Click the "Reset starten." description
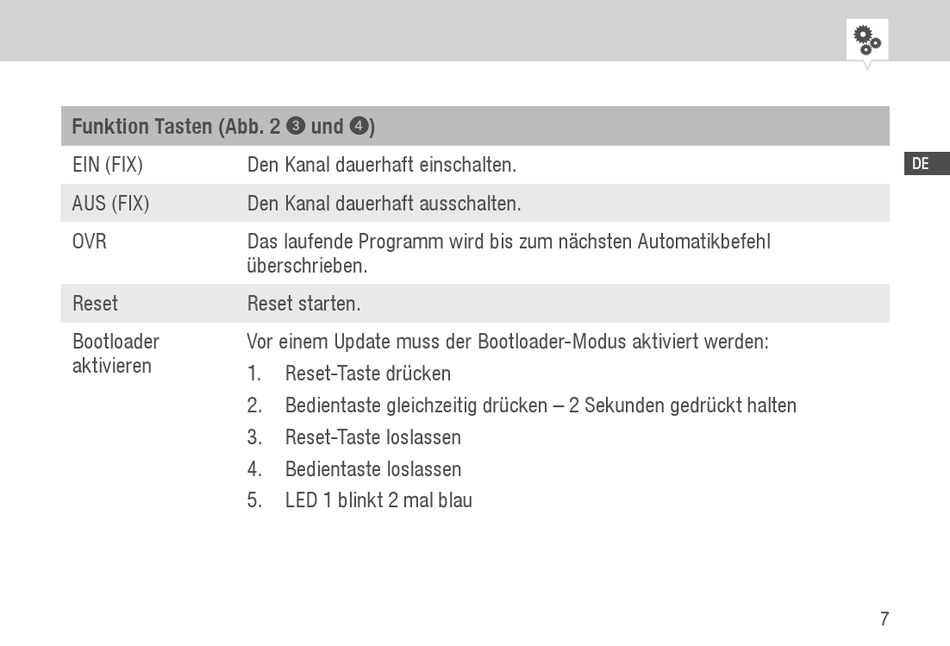This screenshot has width=950, height=646. click(303, 303)
